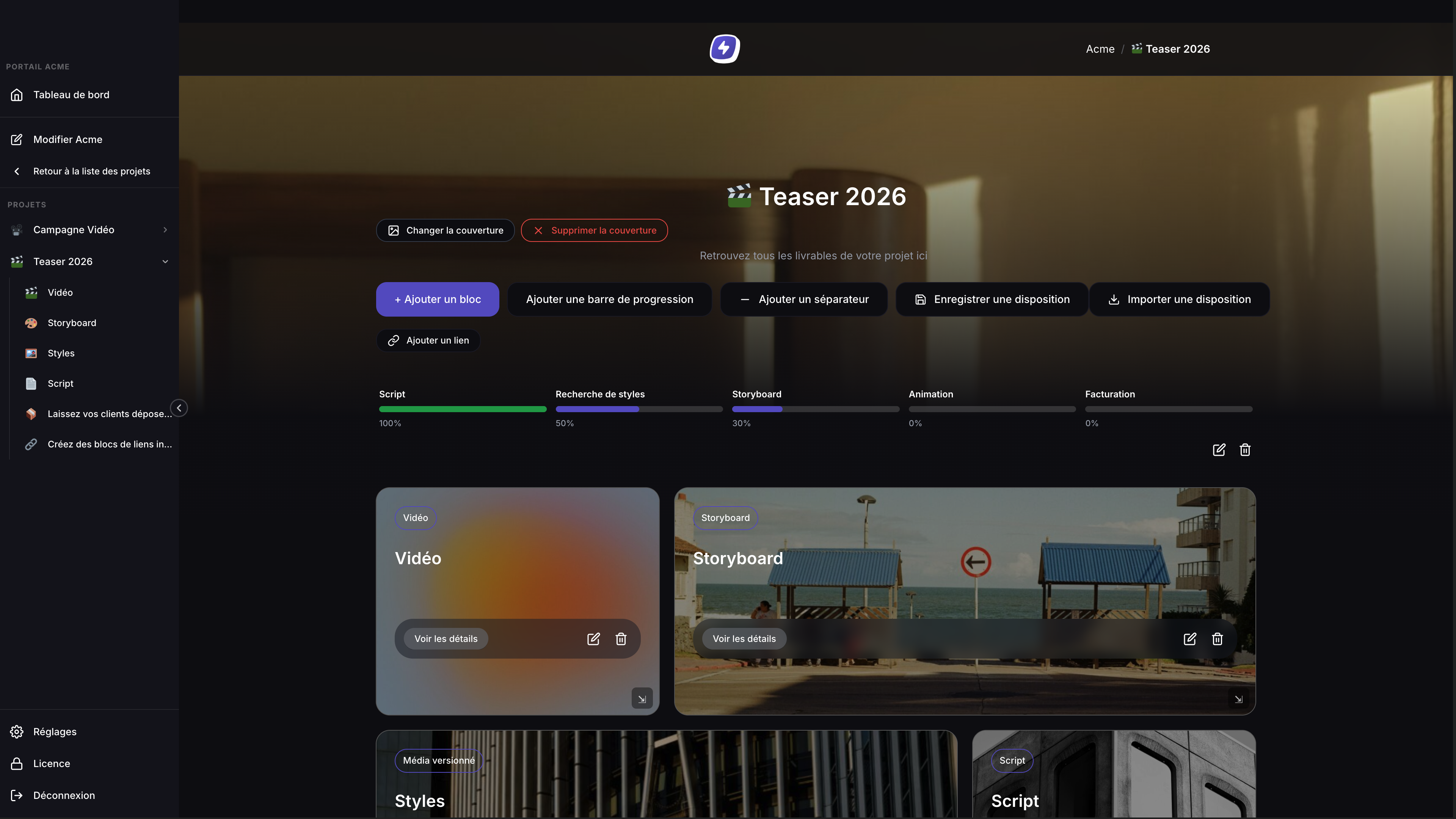The height and width of the screenshot is (819, 1456).
Task: Delete the progress bar section via trash icon
Action: [1245, 450]
